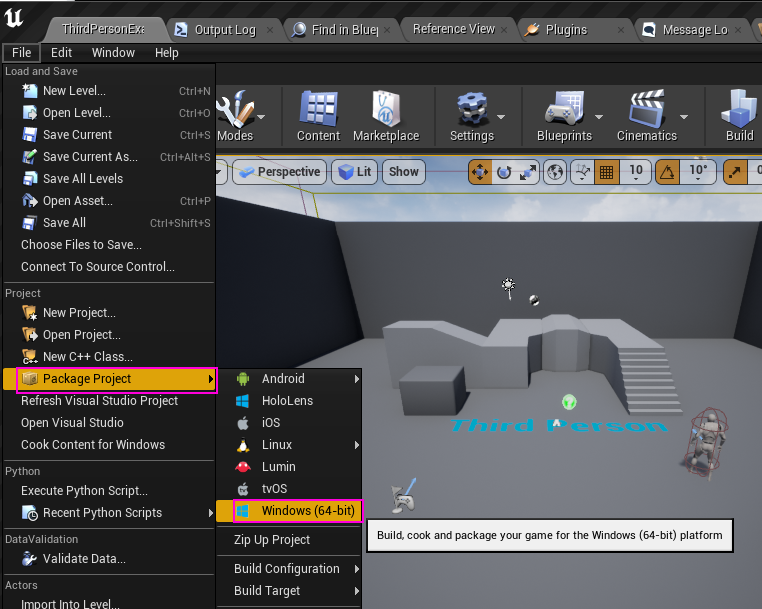The image size is (762, 609).
Task: Switch to the ThirdPersonExampleMap tab
Action: tap(103, 30)
